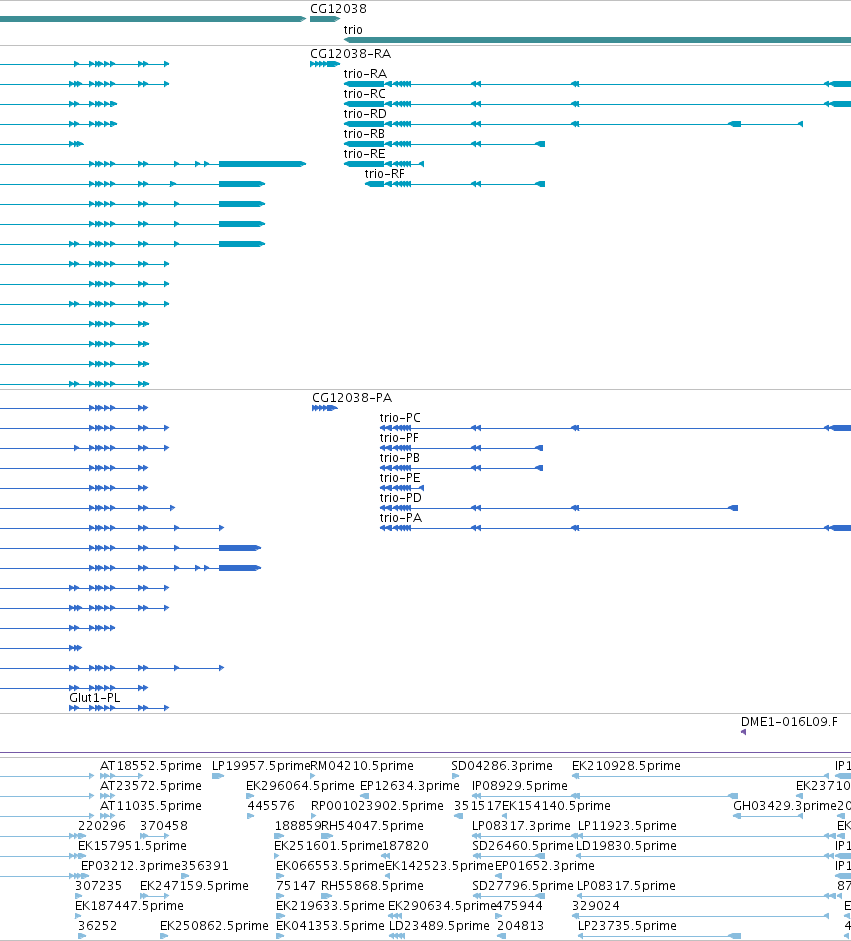Screen dimensions: 851x941
Task: Select the trio-PD protein label
Action: tap(400, 498)
